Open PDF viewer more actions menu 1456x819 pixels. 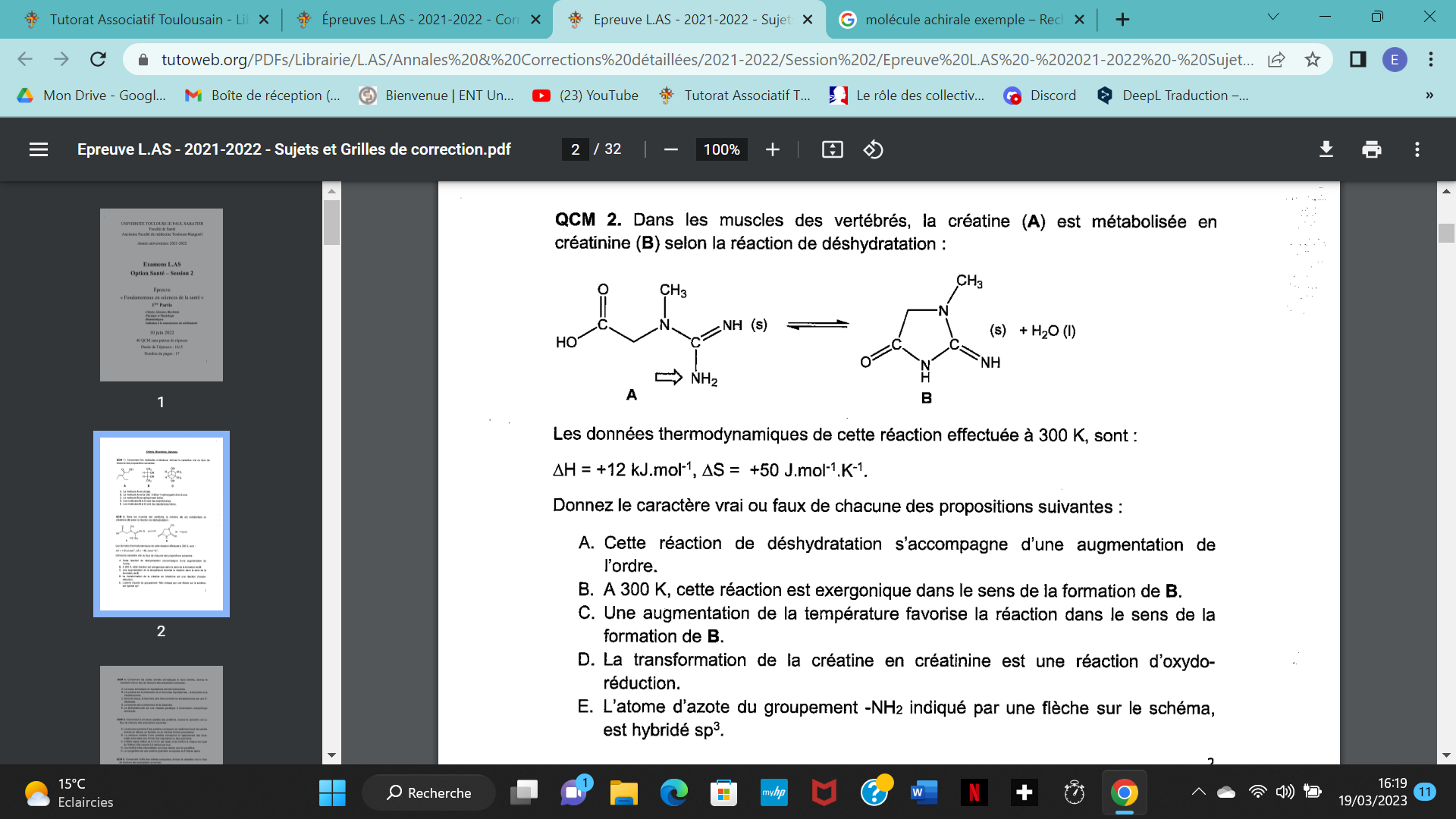1417,149
